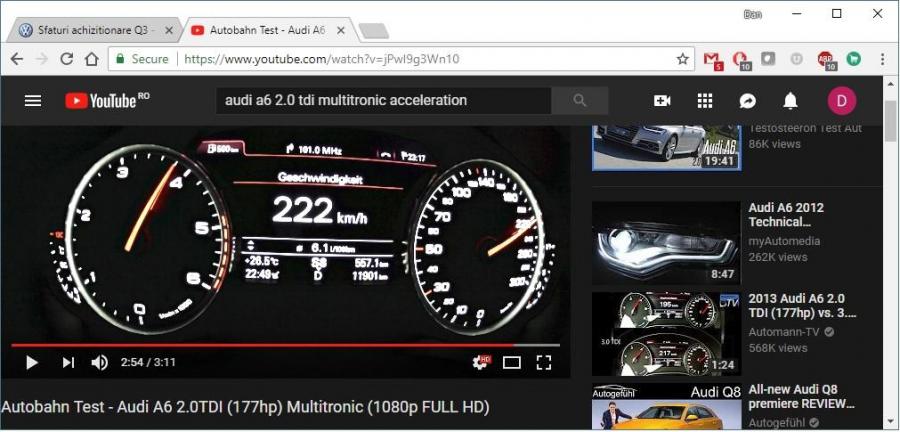Open the account avatar menu
Viewport: 900px width, 432px height.
tap(841, 101)
